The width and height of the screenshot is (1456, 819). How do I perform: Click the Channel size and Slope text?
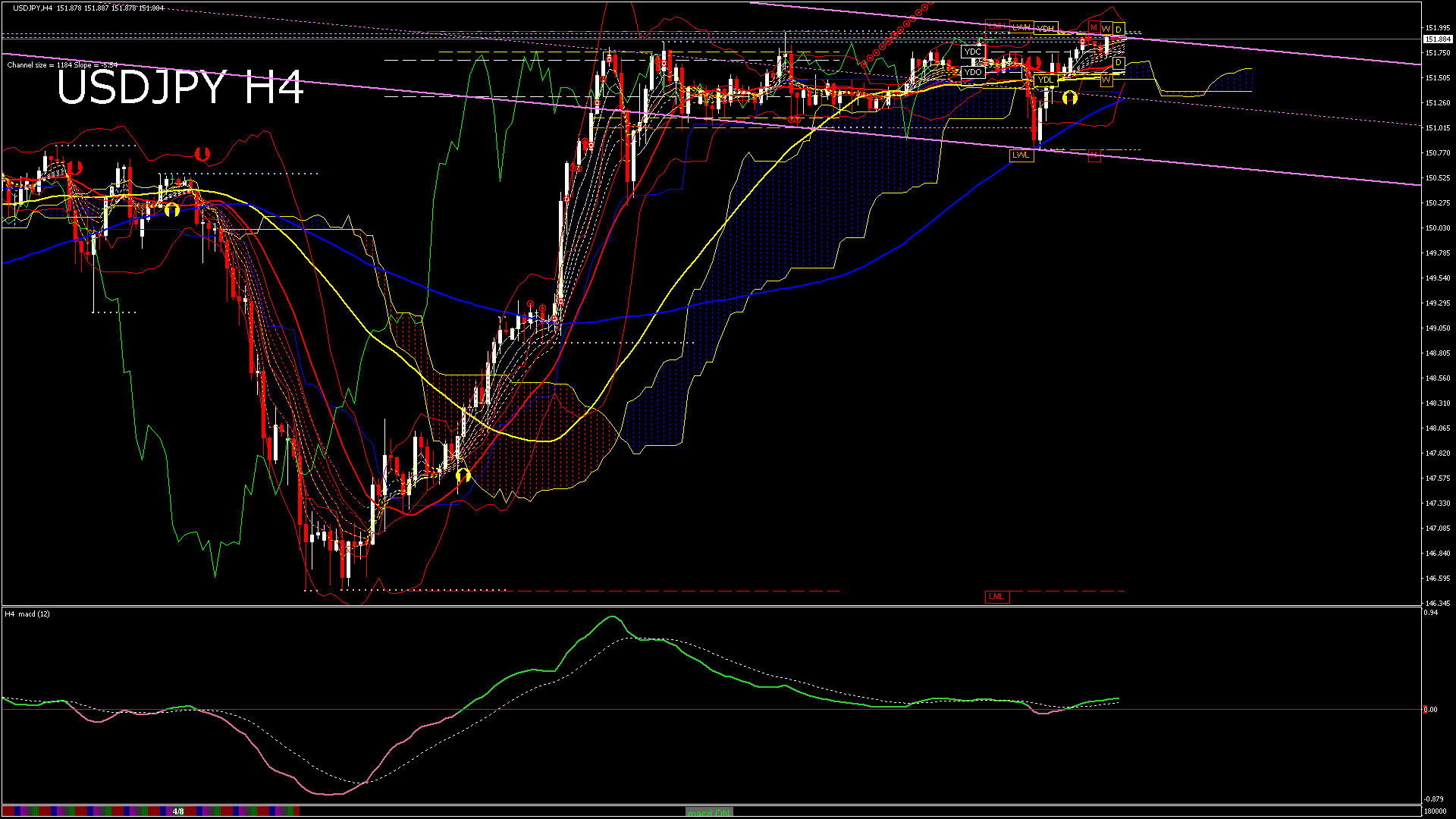(x=62, y=64)
